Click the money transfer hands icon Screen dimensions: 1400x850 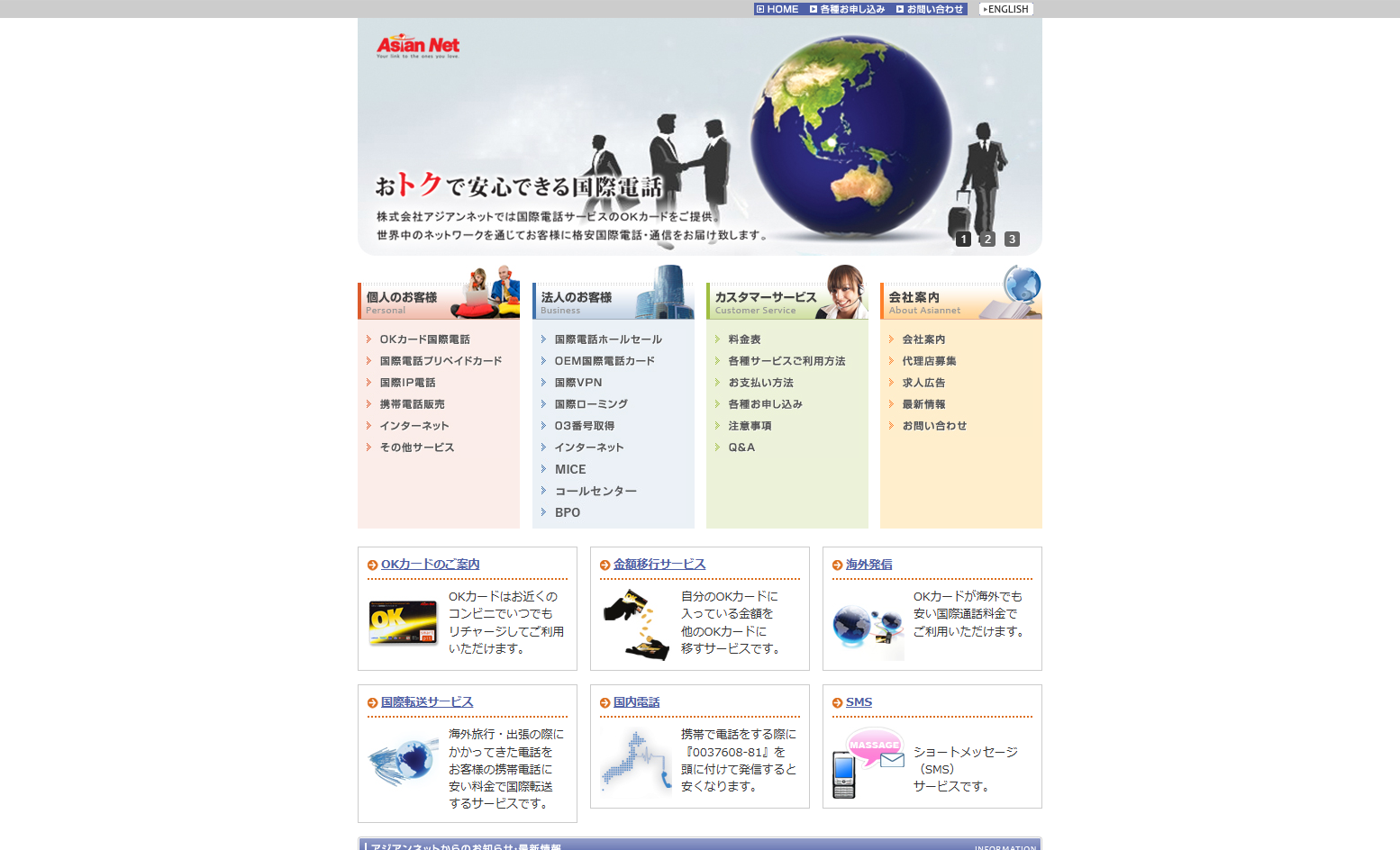click(x=636, y=624)
